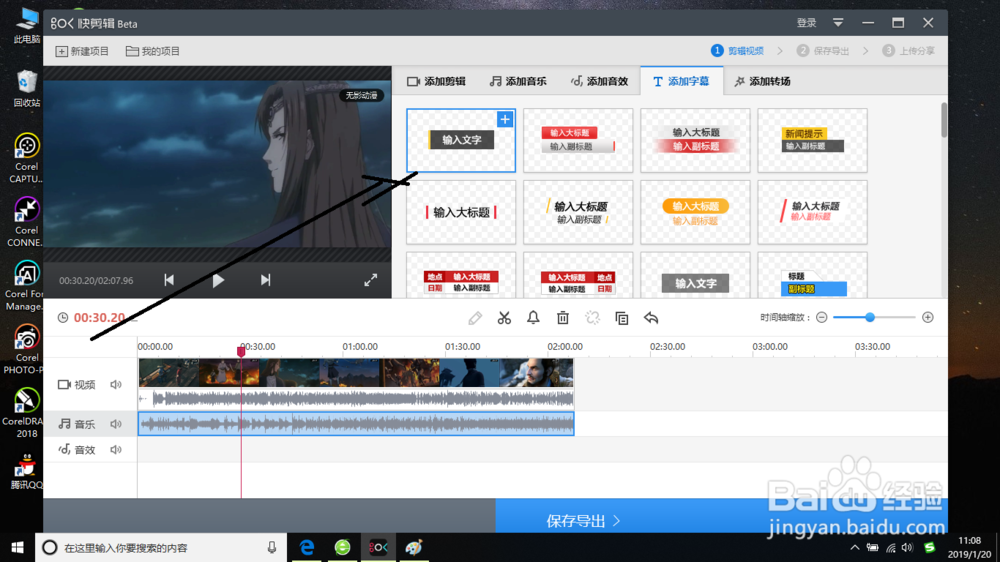Open 我的项目 folder
The image size is (1000, 562).
pyautogui.click(x=152, y=51)
